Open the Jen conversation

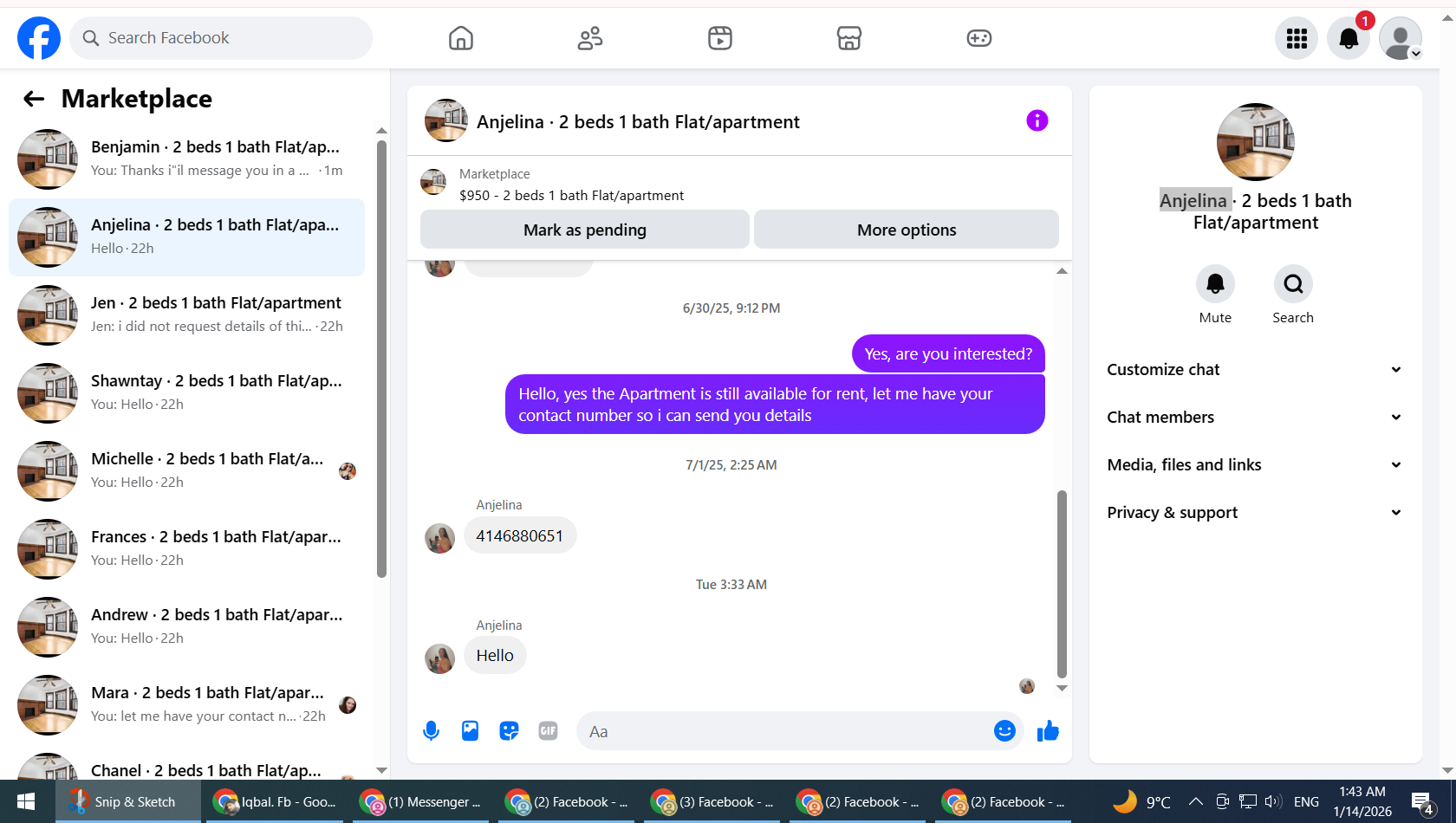[x=186, y=315]
